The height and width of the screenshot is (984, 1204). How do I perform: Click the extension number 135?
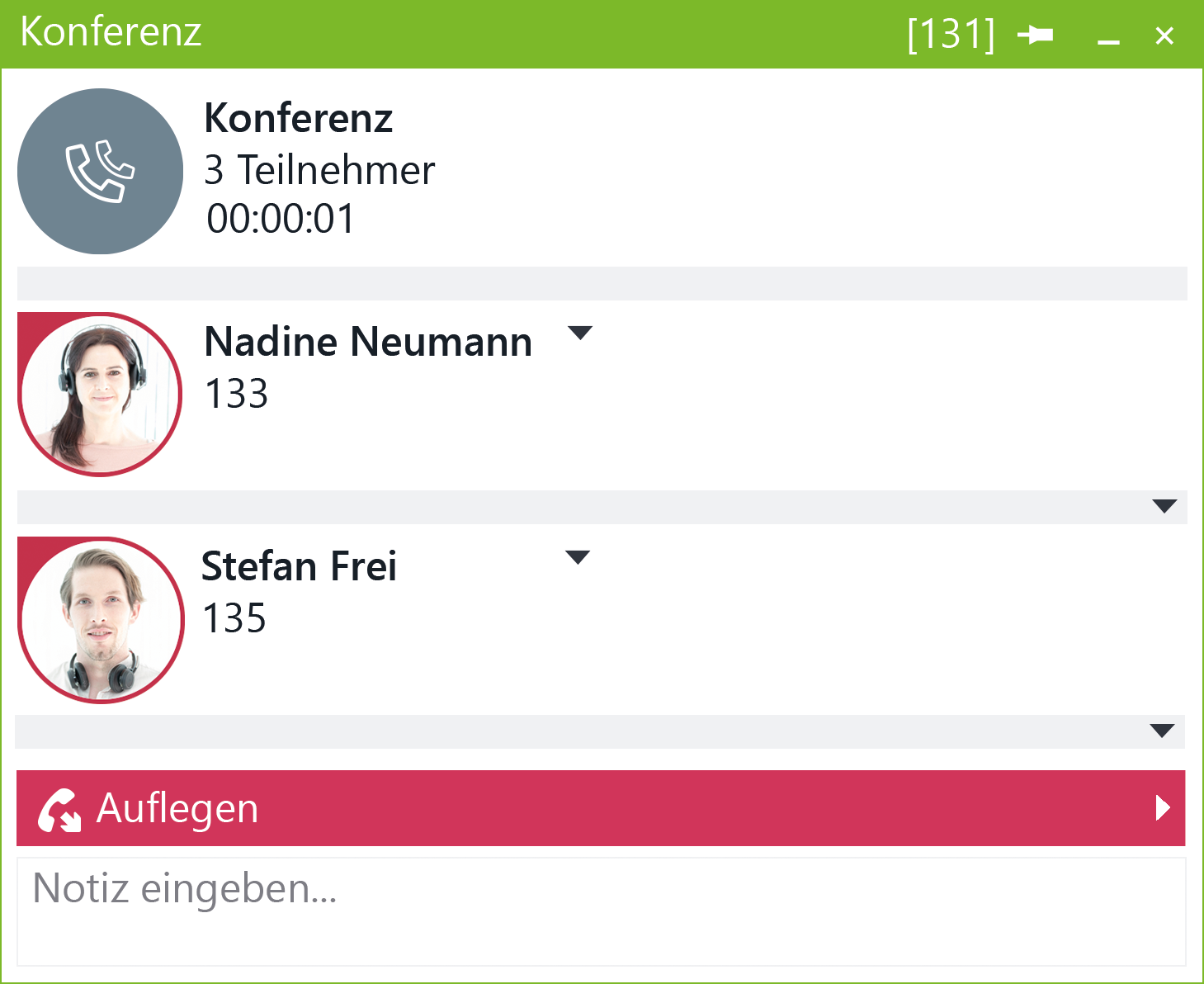click(235, 618)
